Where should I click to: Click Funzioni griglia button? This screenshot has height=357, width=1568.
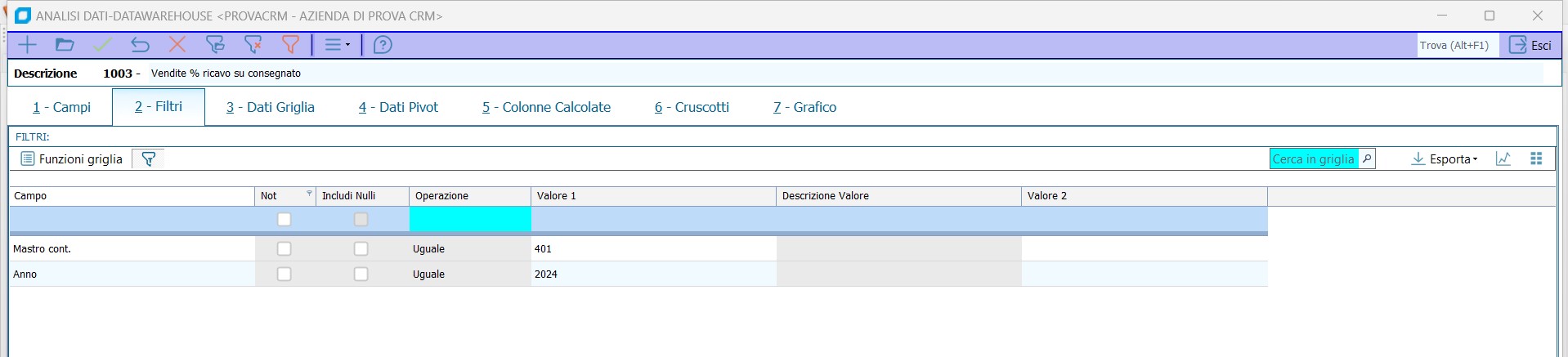coord(72,158)
